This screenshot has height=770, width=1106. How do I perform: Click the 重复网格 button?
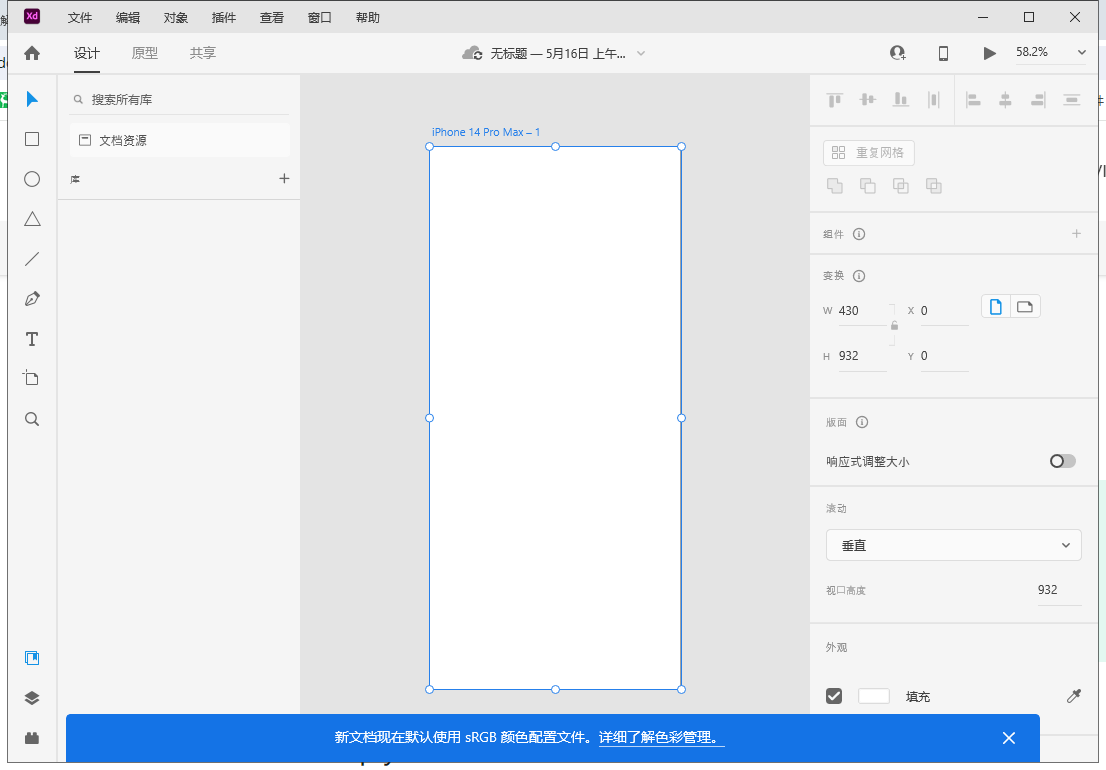tap(868, 152)
